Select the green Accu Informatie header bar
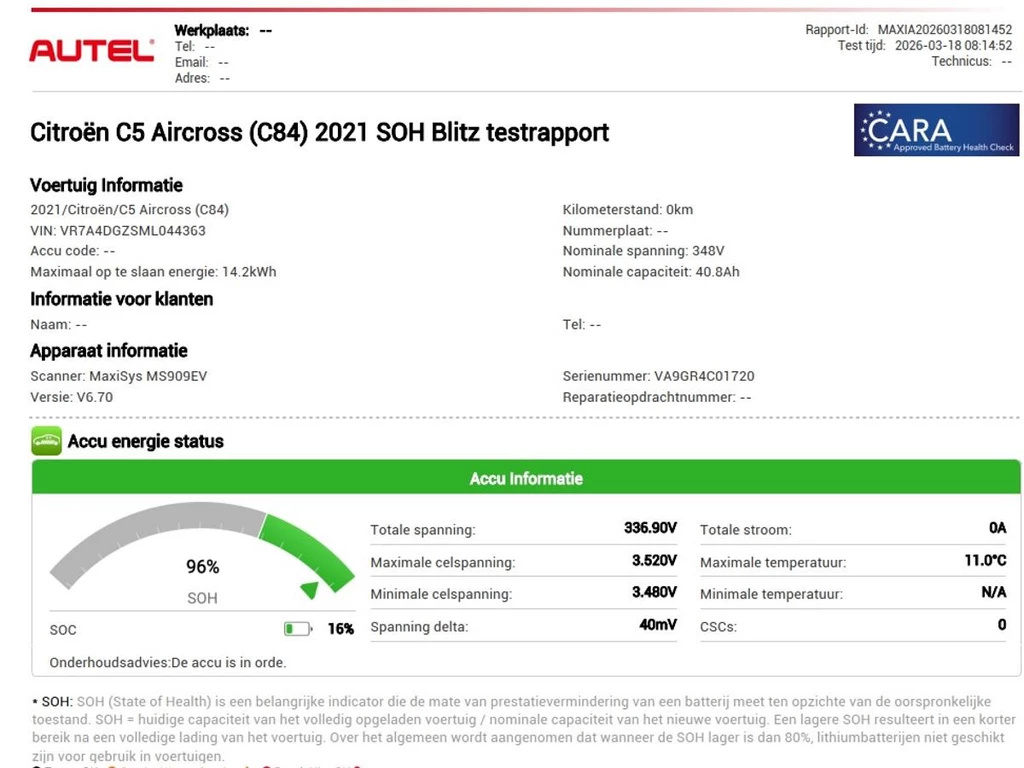This screenshot has height=768, width=1024. click(526, 479)
